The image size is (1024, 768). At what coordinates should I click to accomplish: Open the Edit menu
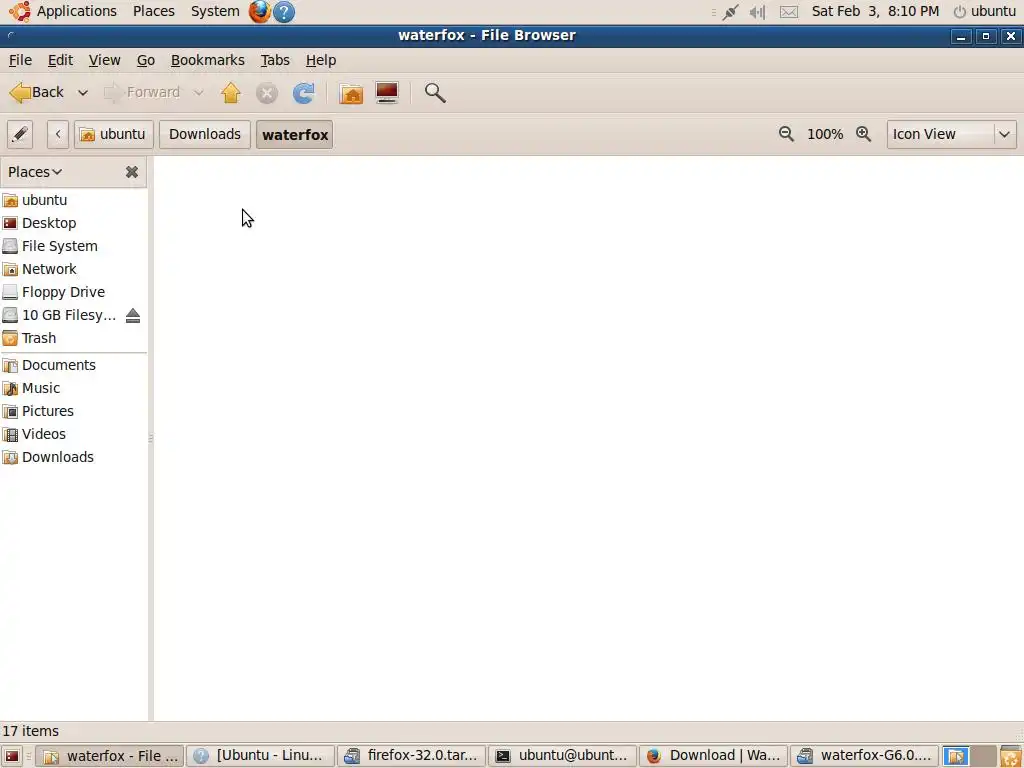60,60
